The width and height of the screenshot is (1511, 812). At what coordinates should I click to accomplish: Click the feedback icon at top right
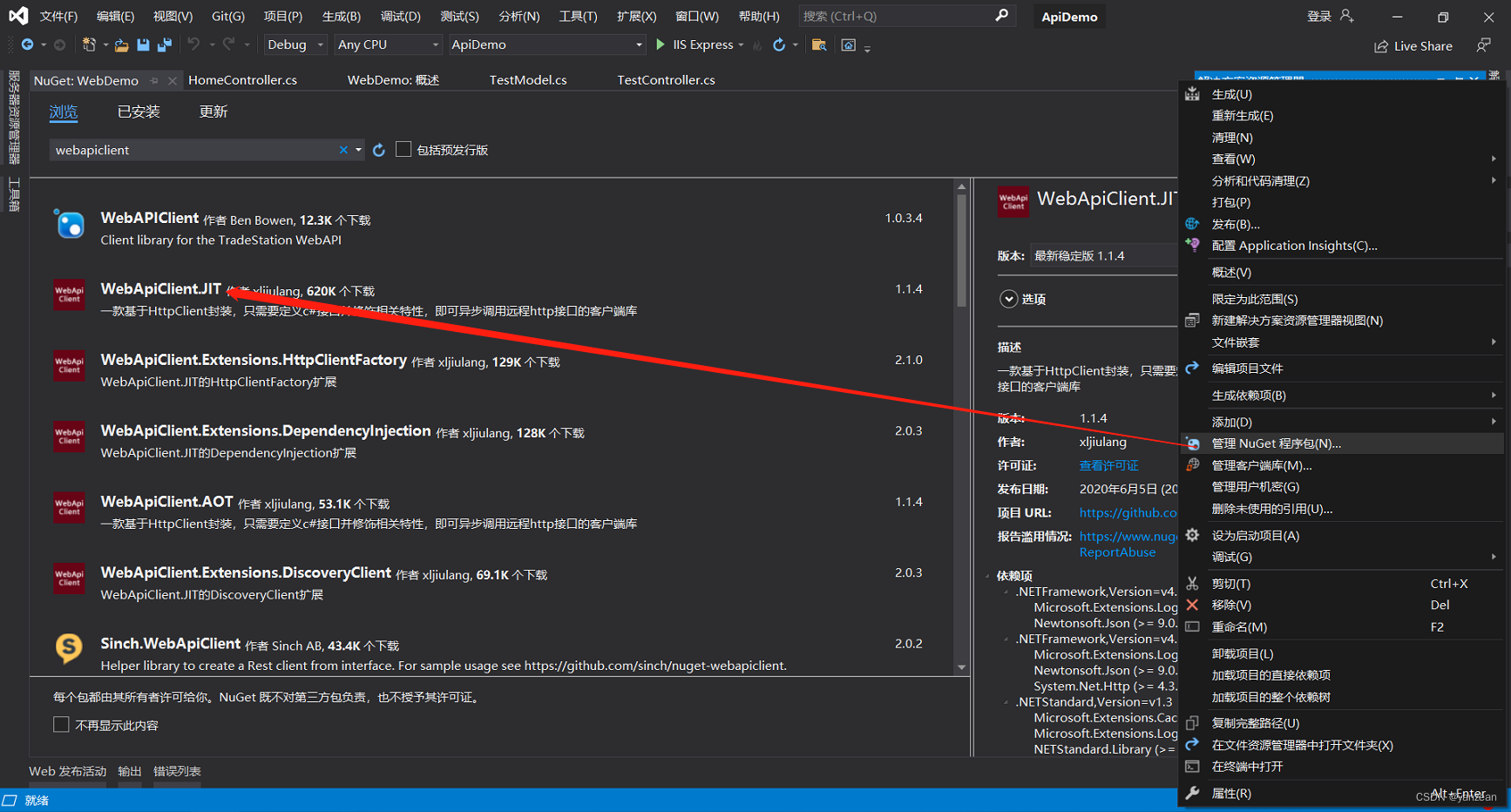pyautogui.click(x=1483, y=44)
